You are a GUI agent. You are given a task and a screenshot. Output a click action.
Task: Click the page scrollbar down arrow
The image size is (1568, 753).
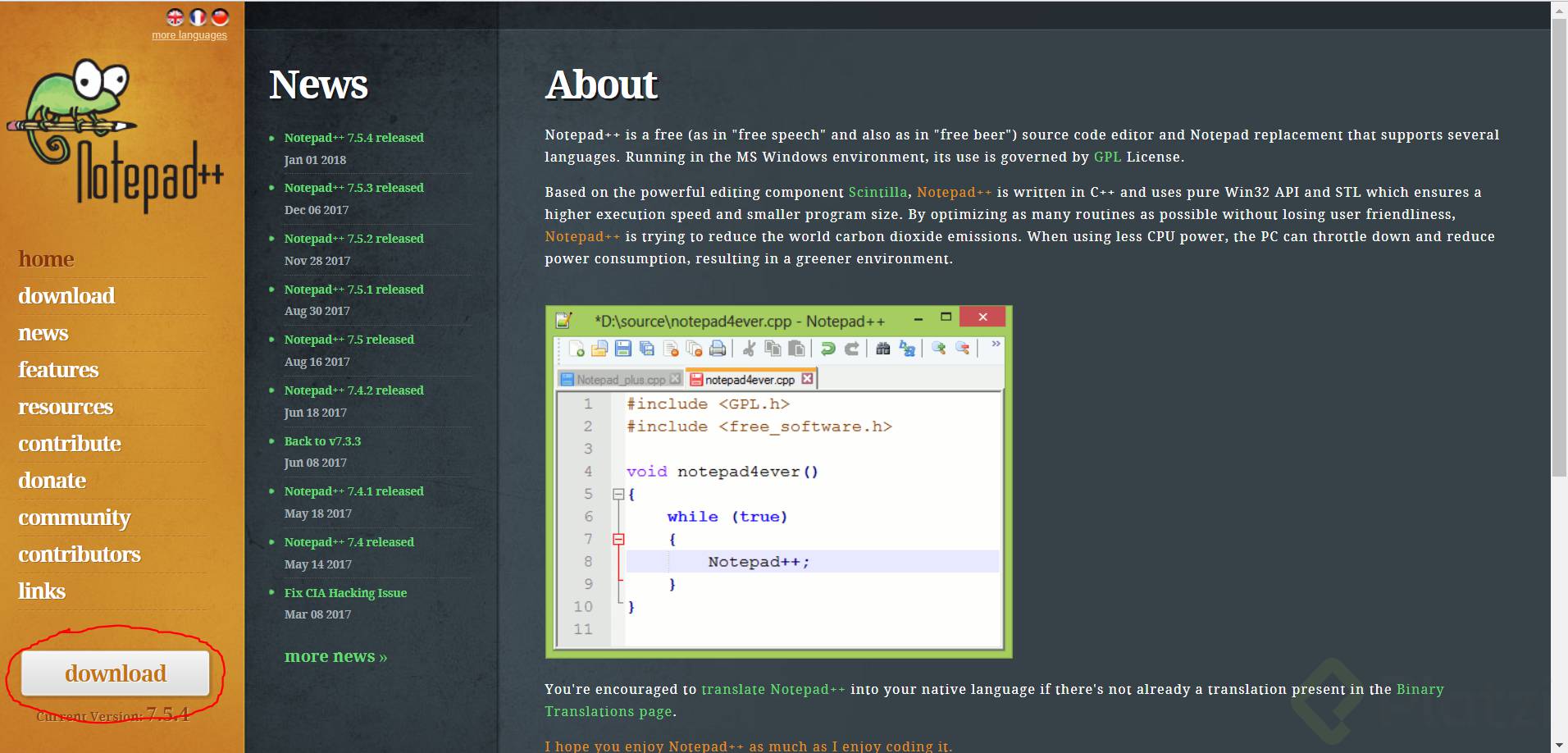point(1559,745)
